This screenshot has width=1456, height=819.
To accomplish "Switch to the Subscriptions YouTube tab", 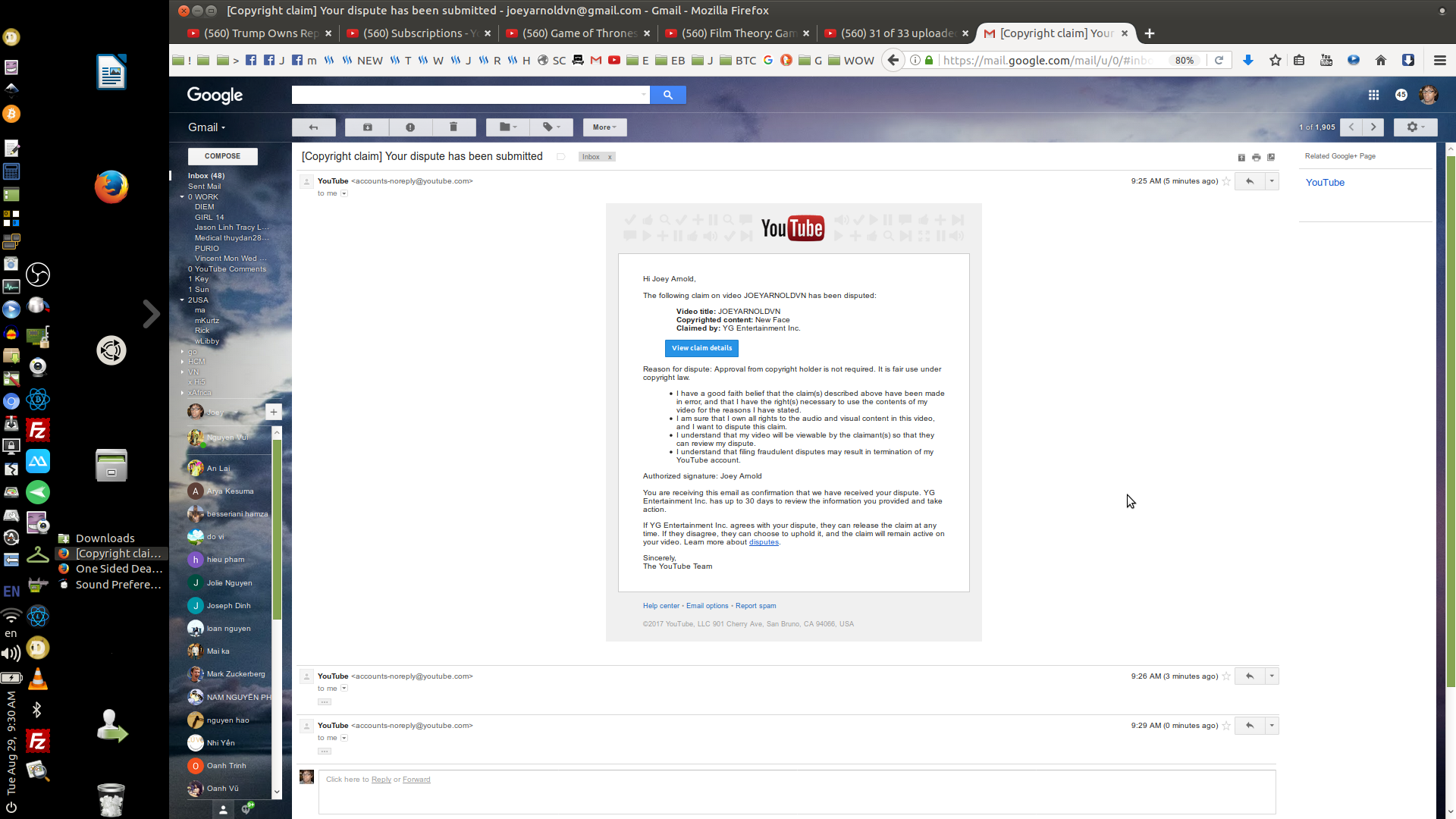I will (419, 33).
